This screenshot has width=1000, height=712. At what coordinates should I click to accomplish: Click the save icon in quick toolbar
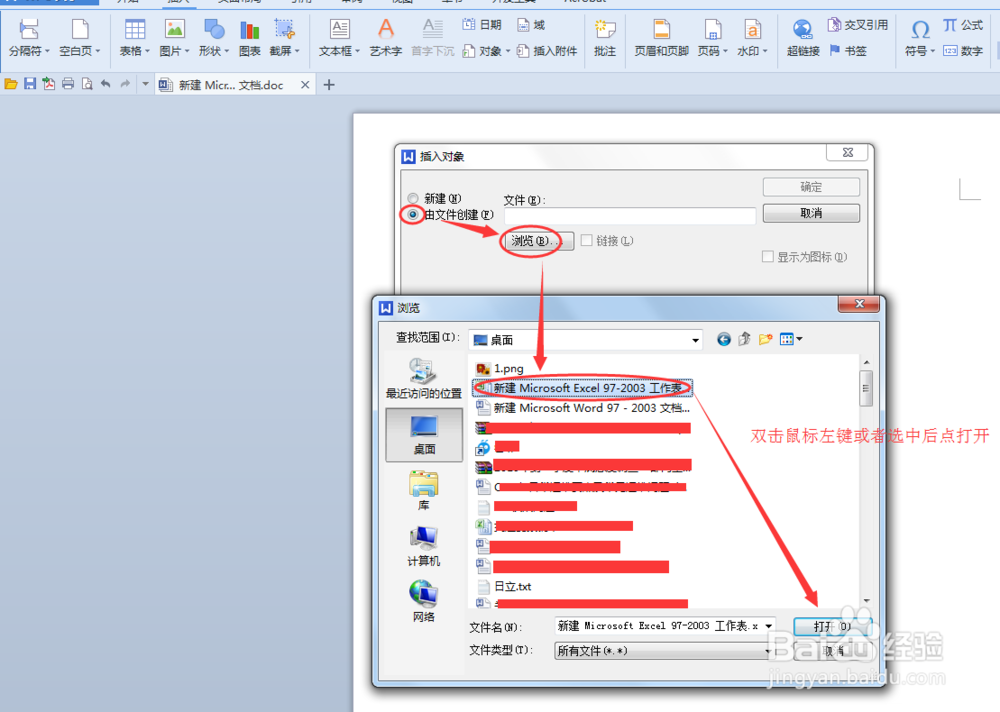coord(30,84)
